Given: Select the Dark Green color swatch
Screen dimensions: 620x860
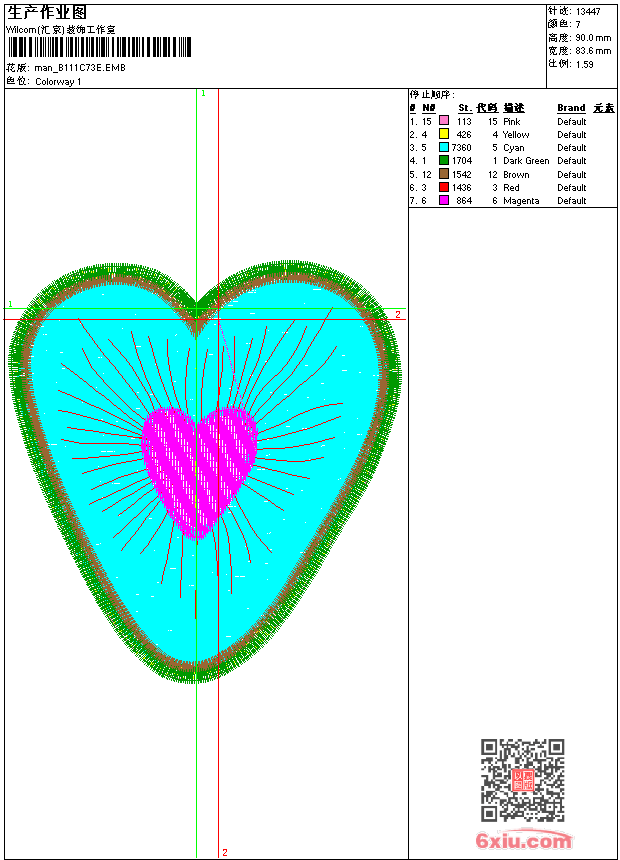Looking at the screenshot, I should tap(444, 160).
